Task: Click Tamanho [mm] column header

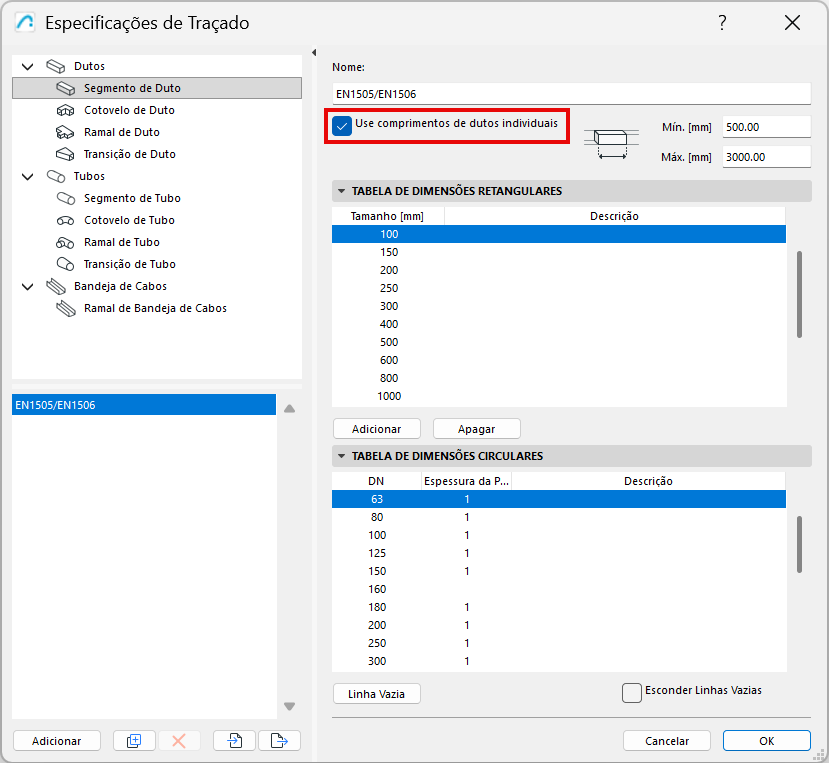Action: coord(388,216)
